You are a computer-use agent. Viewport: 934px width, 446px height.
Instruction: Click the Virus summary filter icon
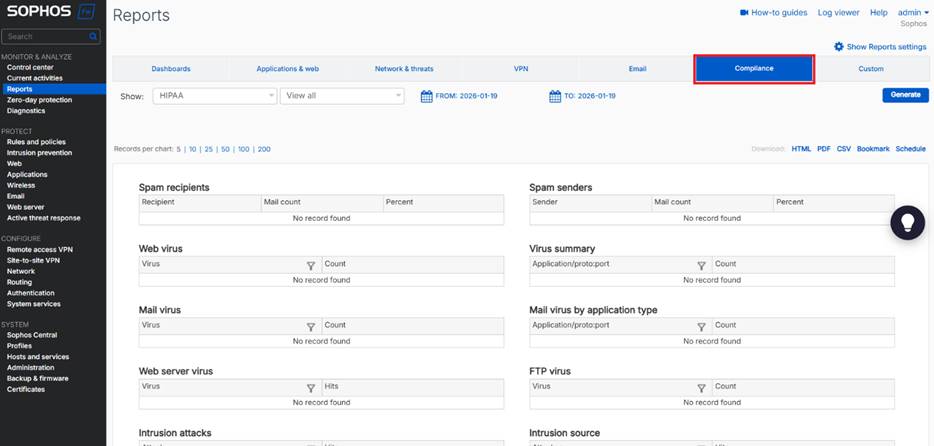701,265
